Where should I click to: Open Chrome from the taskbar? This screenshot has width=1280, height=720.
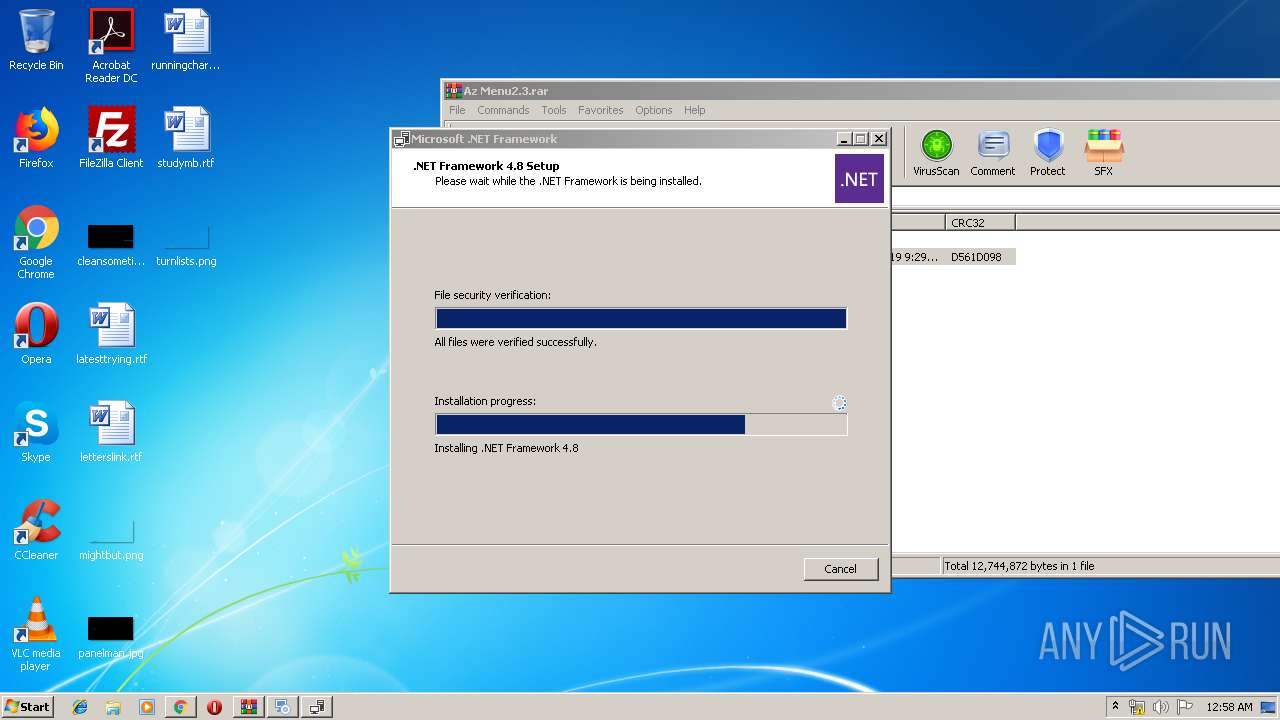180,707
